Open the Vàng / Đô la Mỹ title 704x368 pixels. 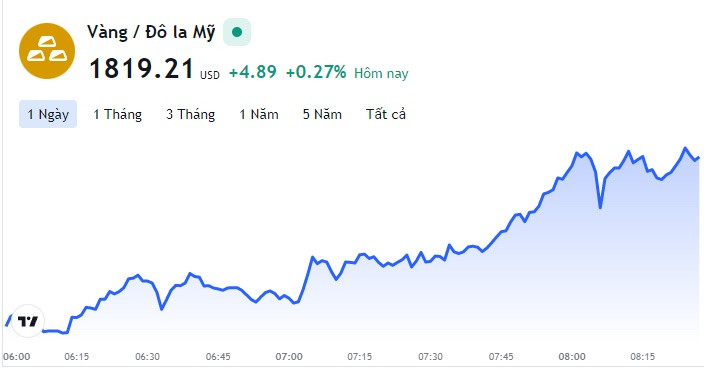click(151, 32)
